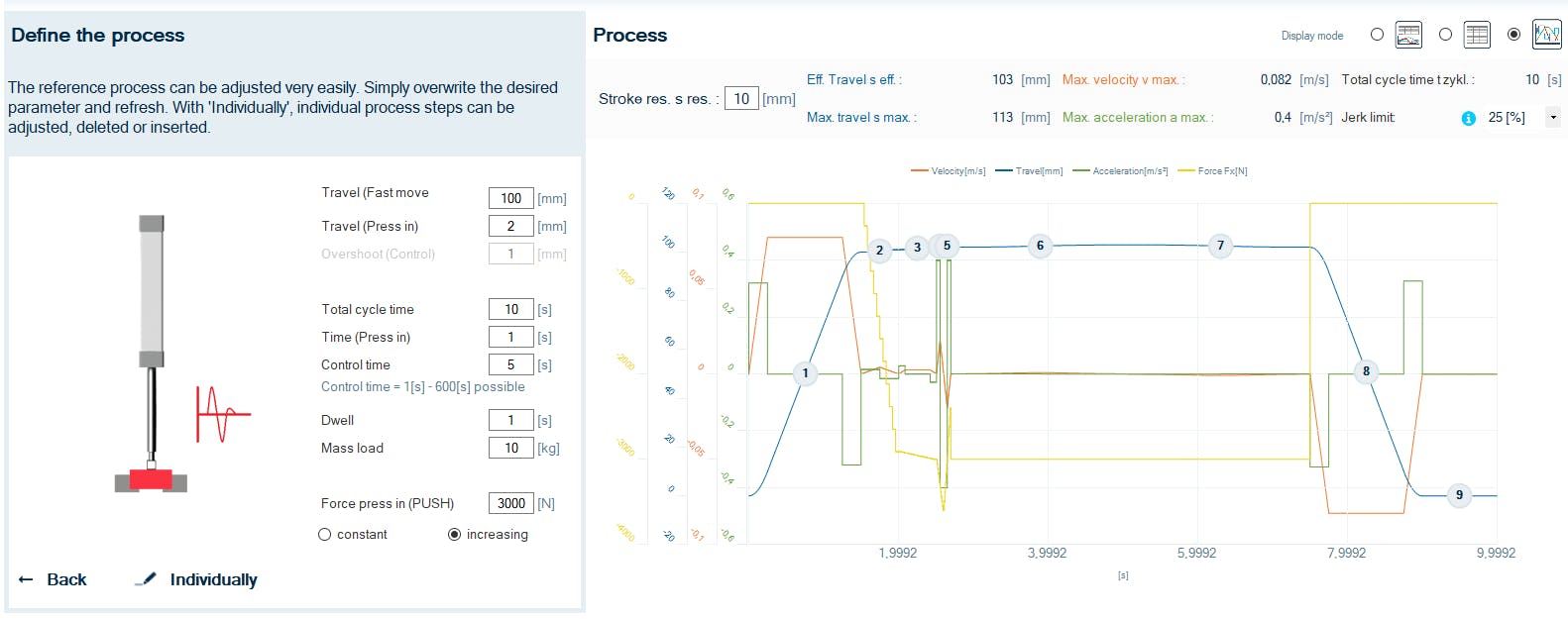Click process step marker 6 on chart
The height and width of the screenshot is (619, 1568).
click(x=1040, y=246)
